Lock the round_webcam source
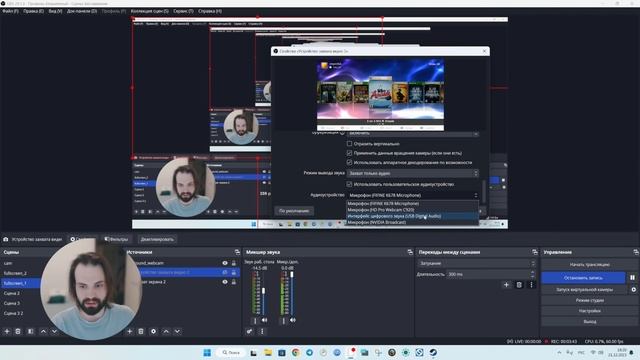Image resolution: width=640 pixels, height=360 pixels. click(x=234, y=263)
